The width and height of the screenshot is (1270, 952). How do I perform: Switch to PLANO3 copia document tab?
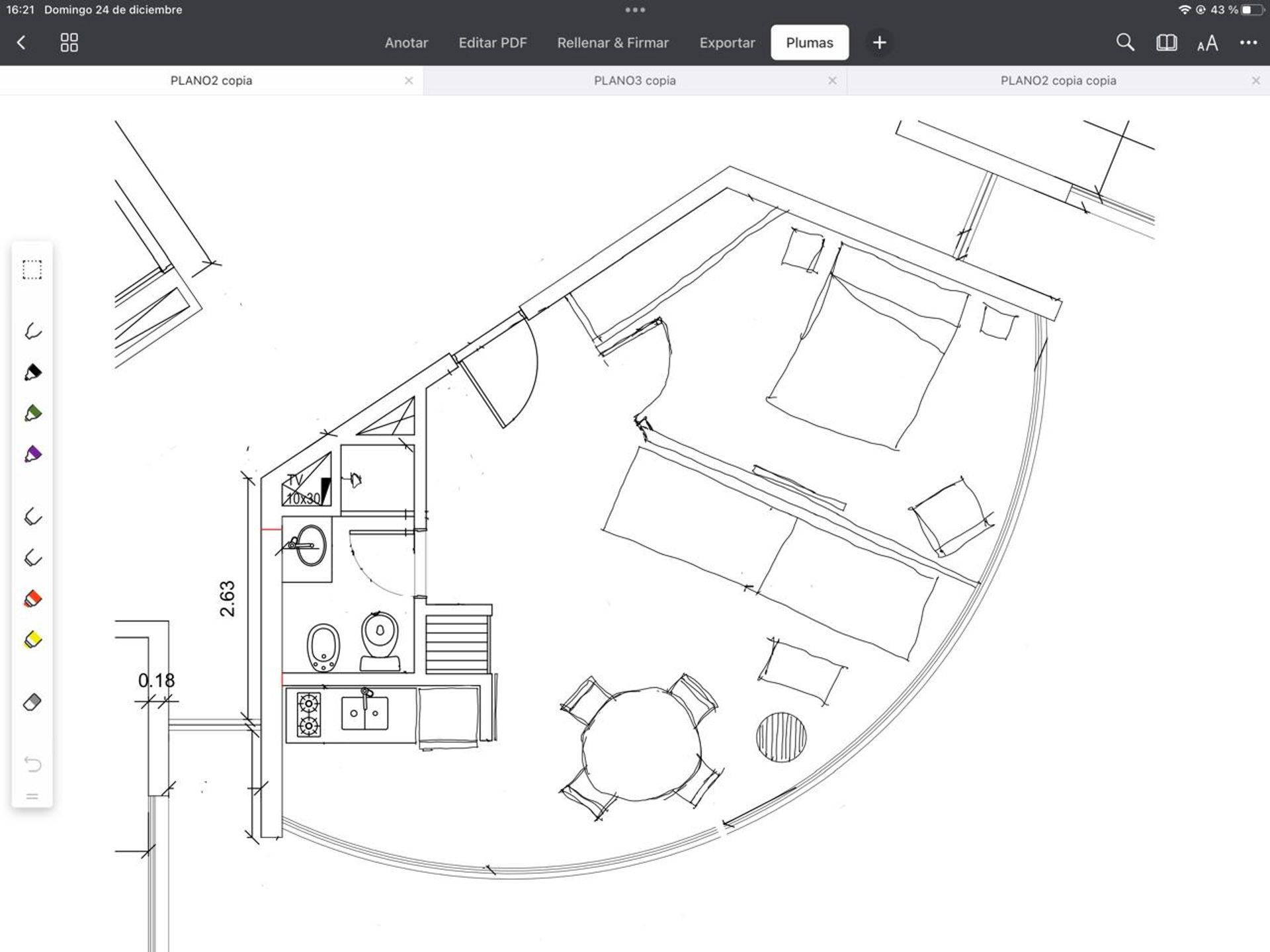tap(634, 81)
